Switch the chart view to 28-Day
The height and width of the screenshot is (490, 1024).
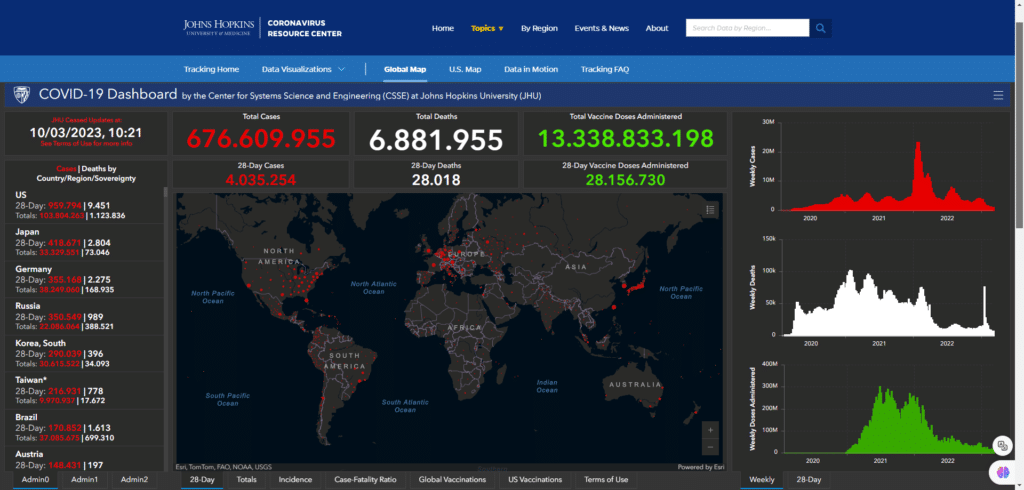[x=809, y=480]
